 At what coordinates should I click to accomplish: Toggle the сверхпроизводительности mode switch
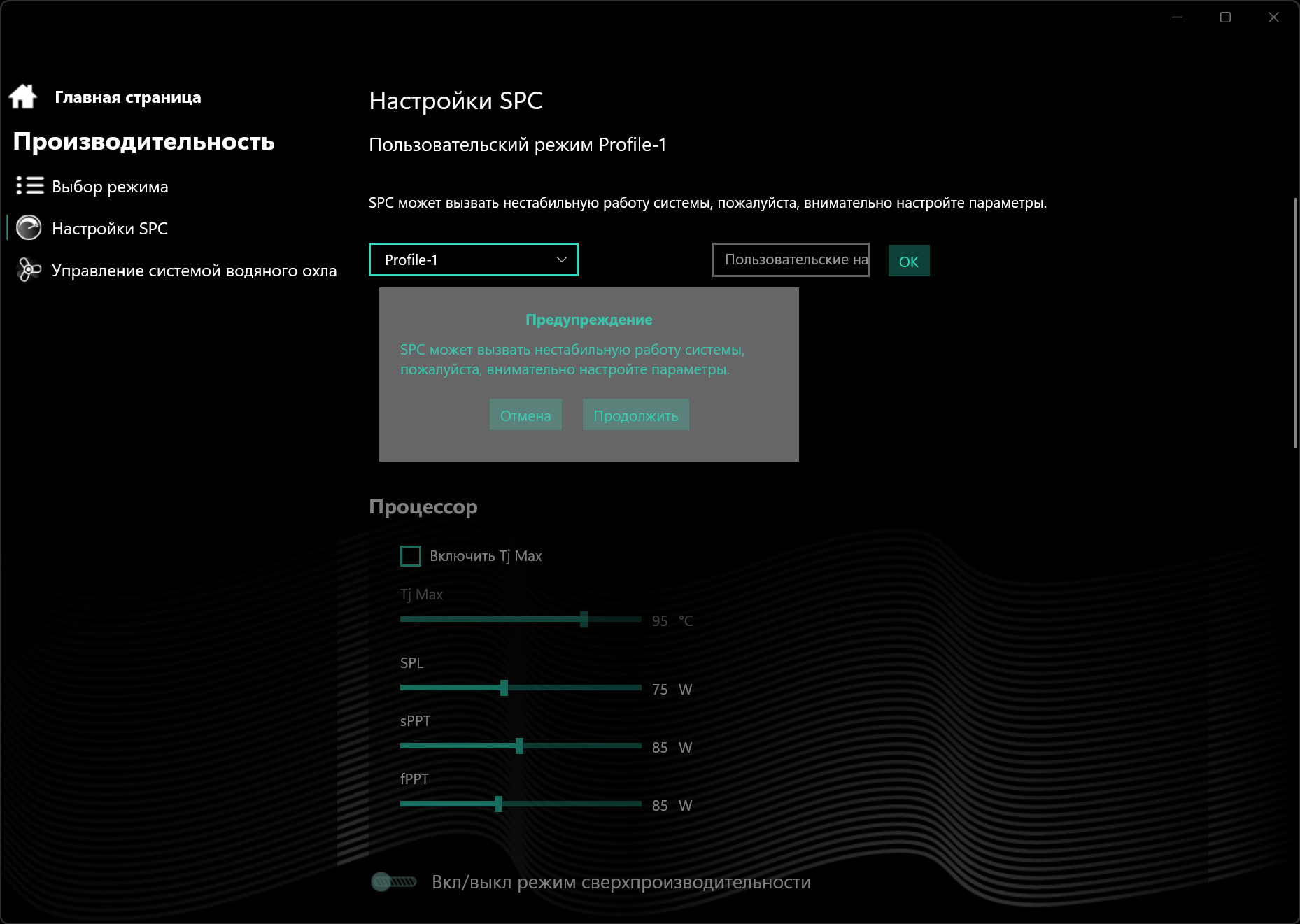(x=394, y=882)
